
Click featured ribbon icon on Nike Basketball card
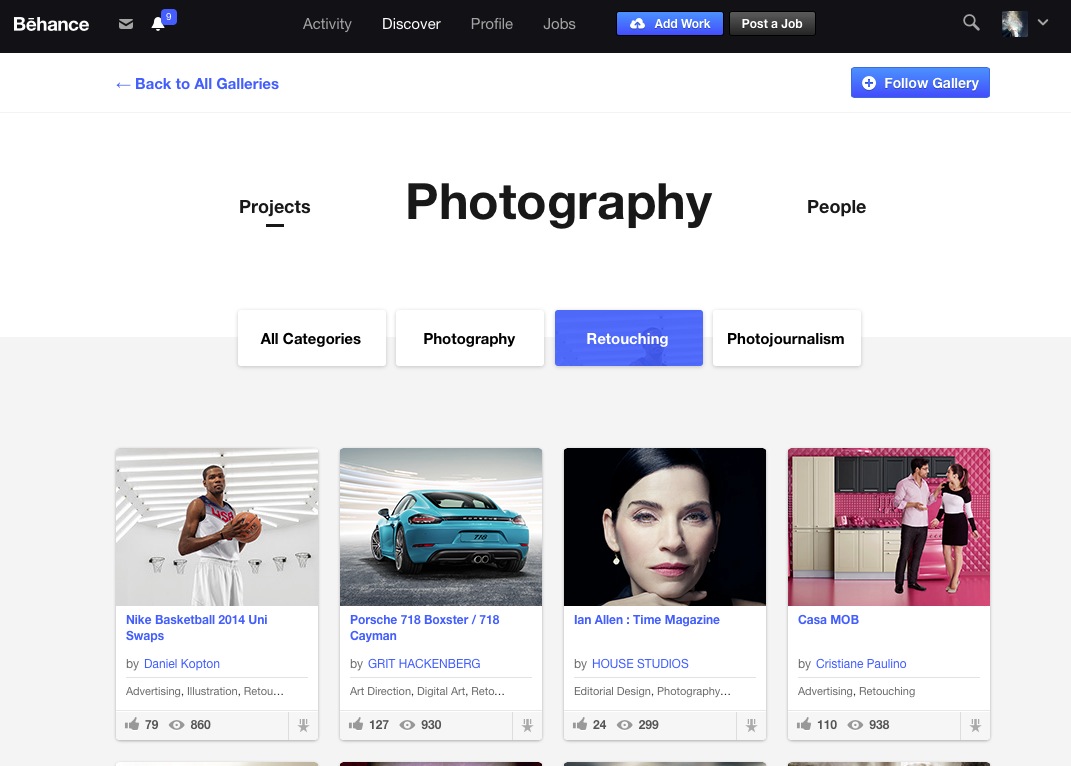click(303, 725)
